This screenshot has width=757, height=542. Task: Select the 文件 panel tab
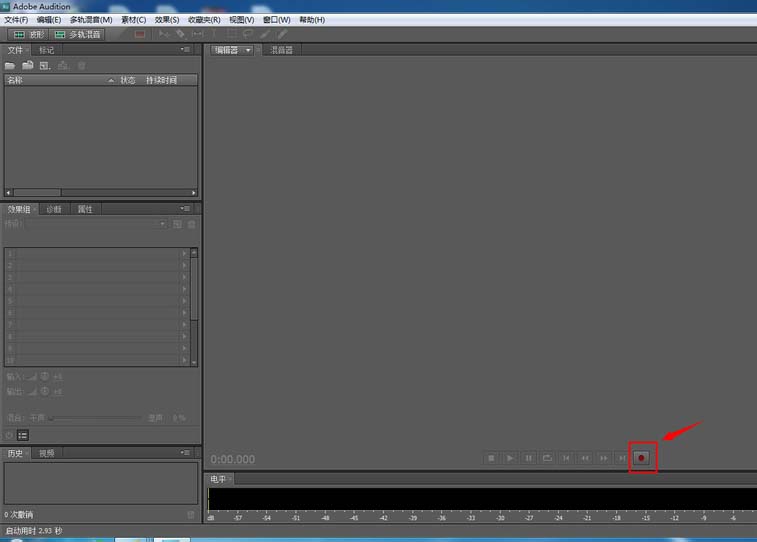[x=15, y=50]
